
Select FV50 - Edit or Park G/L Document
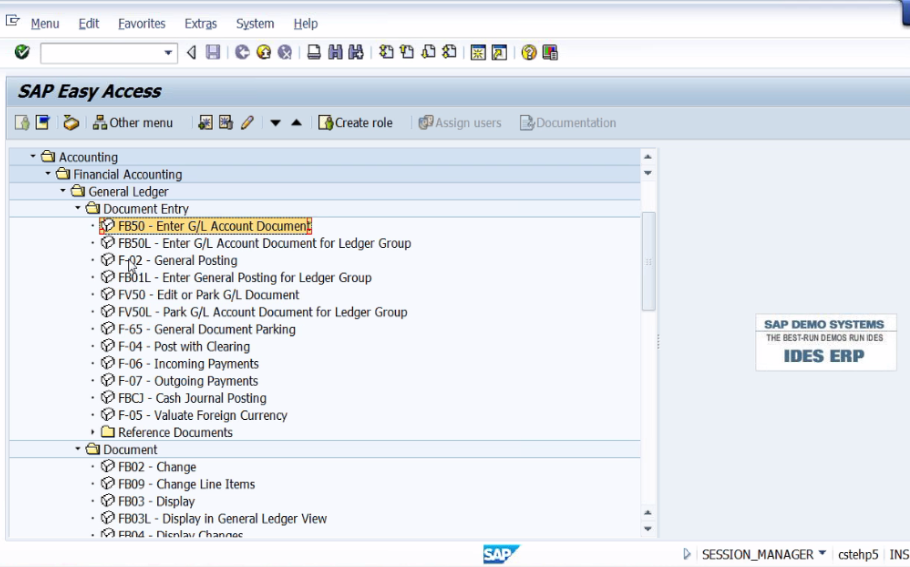point(200,295)
